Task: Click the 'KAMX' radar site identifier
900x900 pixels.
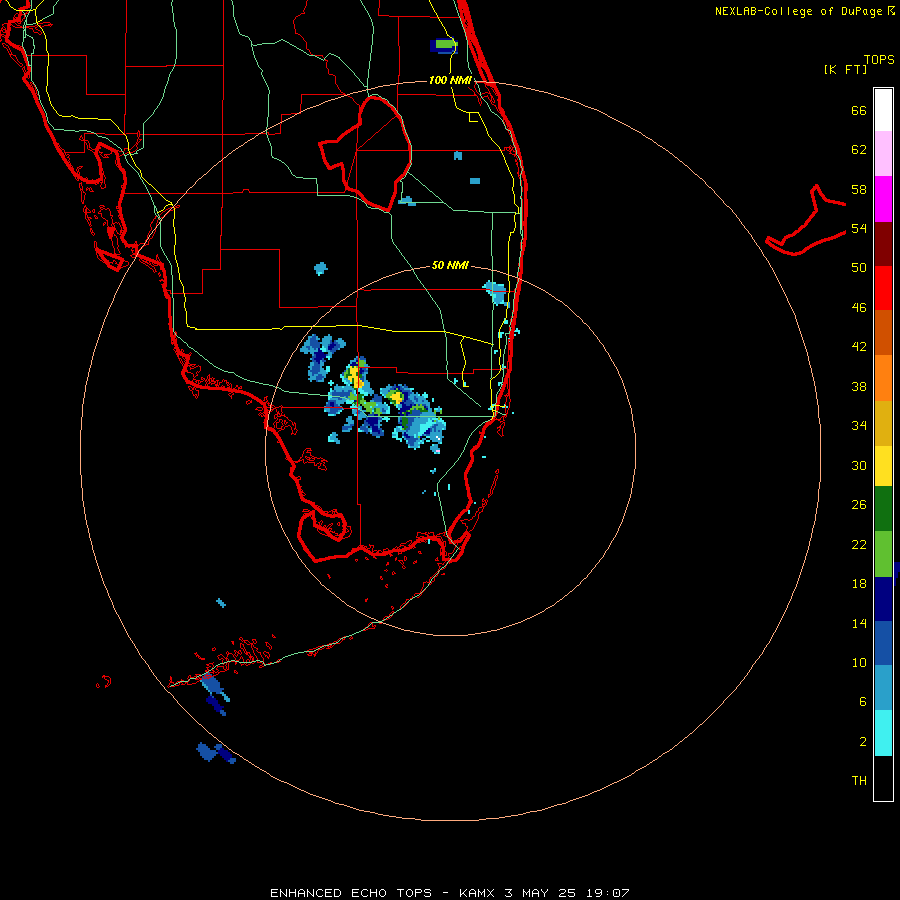Action: pyautogui.click(x=478, y=893)
